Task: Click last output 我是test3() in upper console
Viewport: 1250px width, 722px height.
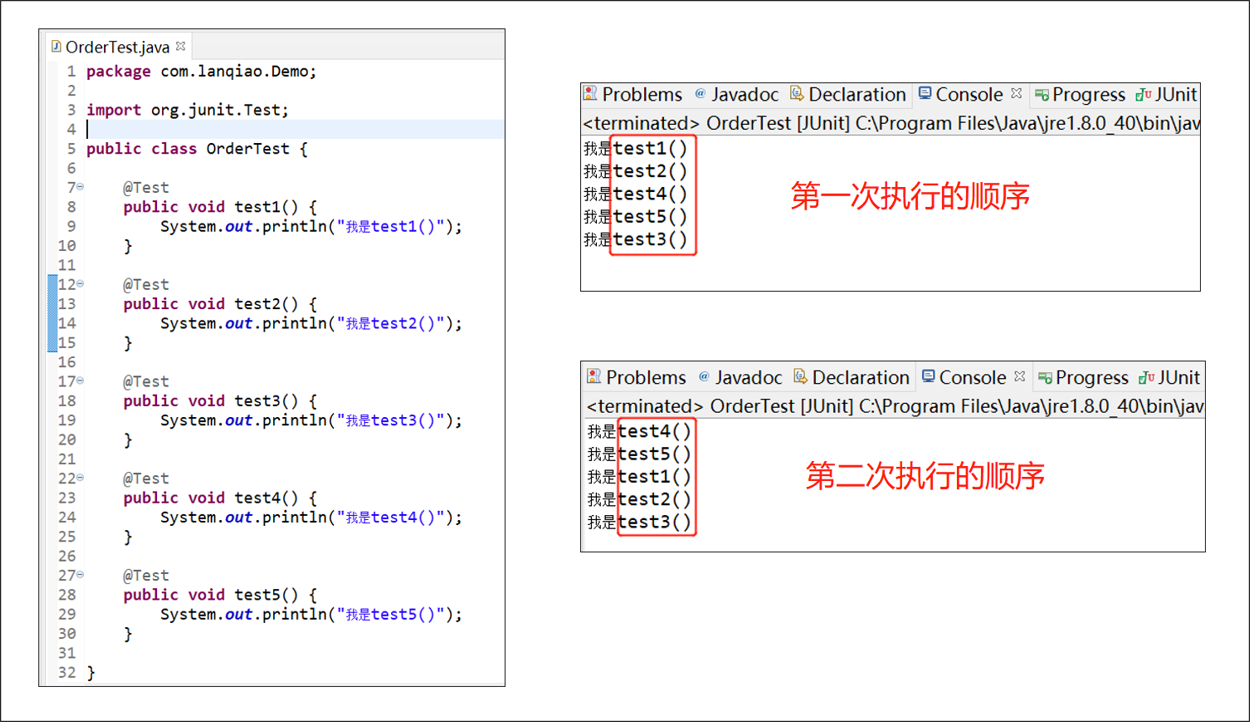Action: point(636,239)
